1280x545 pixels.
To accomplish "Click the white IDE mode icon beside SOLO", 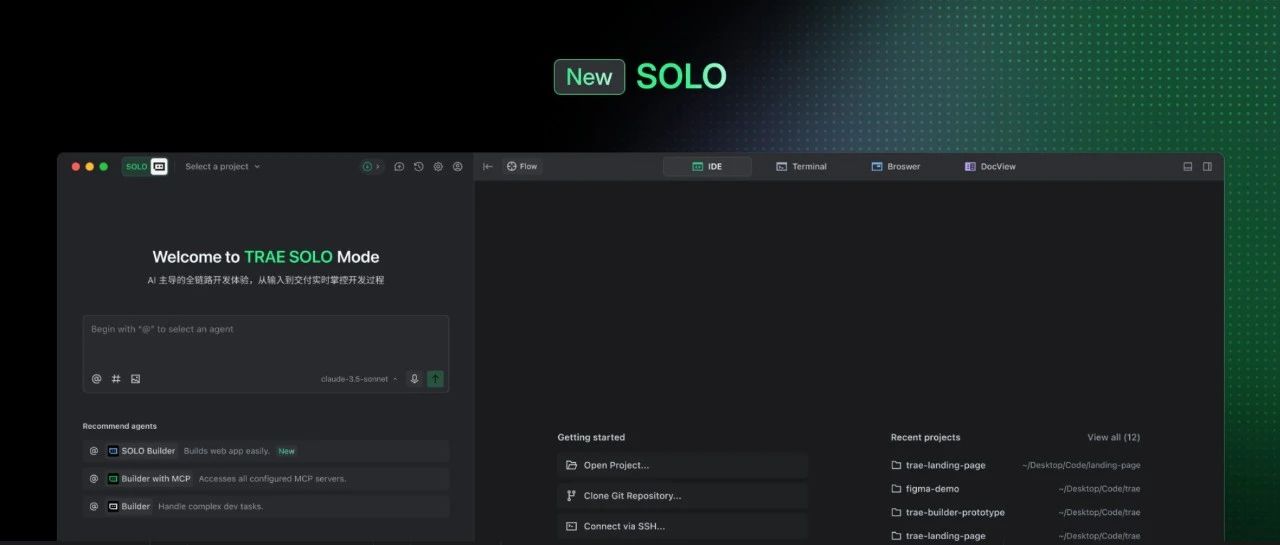I will (159, 167).
